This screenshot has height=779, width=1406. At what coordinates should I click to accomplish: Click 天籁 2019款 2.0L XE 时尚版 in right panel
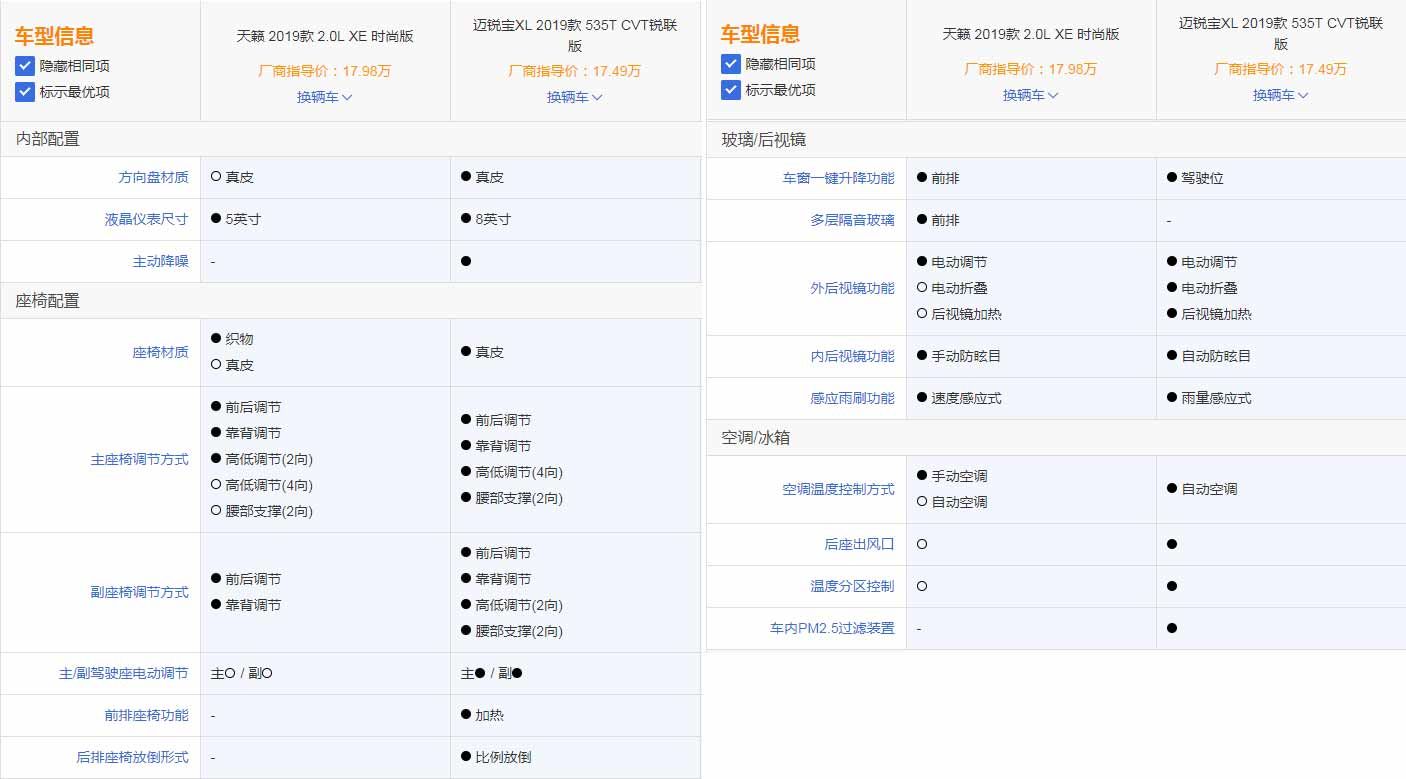(x=1031, y=34)
